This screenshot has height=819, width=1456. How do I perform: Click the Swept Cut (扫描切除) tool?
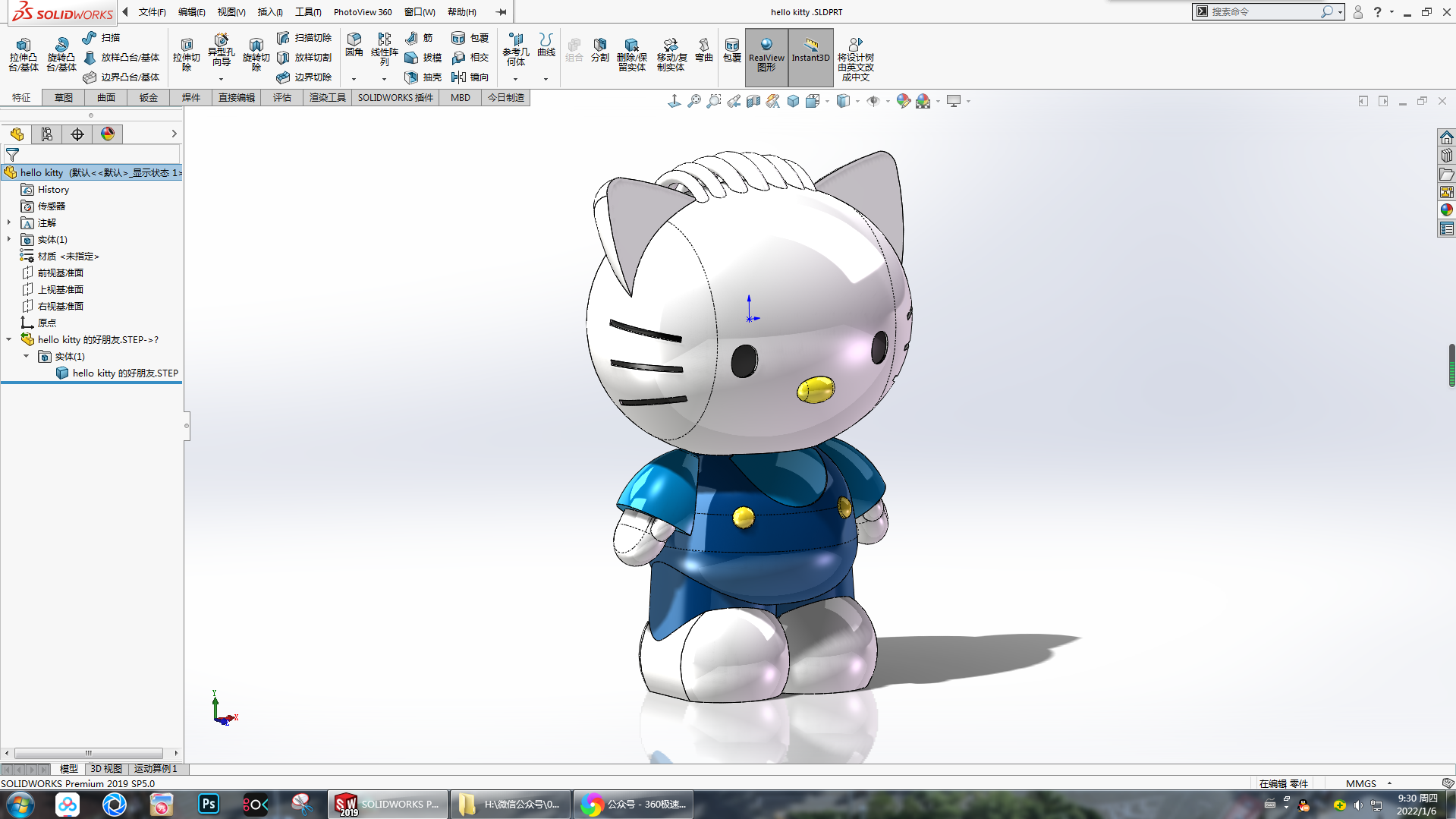pos(304,37)
